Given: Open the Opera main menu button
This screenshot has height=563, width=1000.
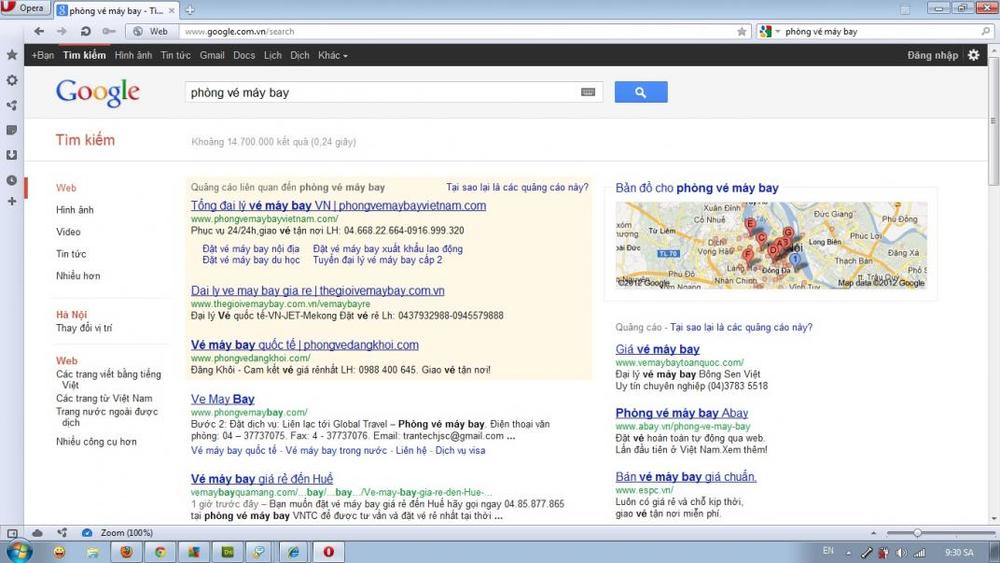Looking at the screenshot, I should 26,8.
